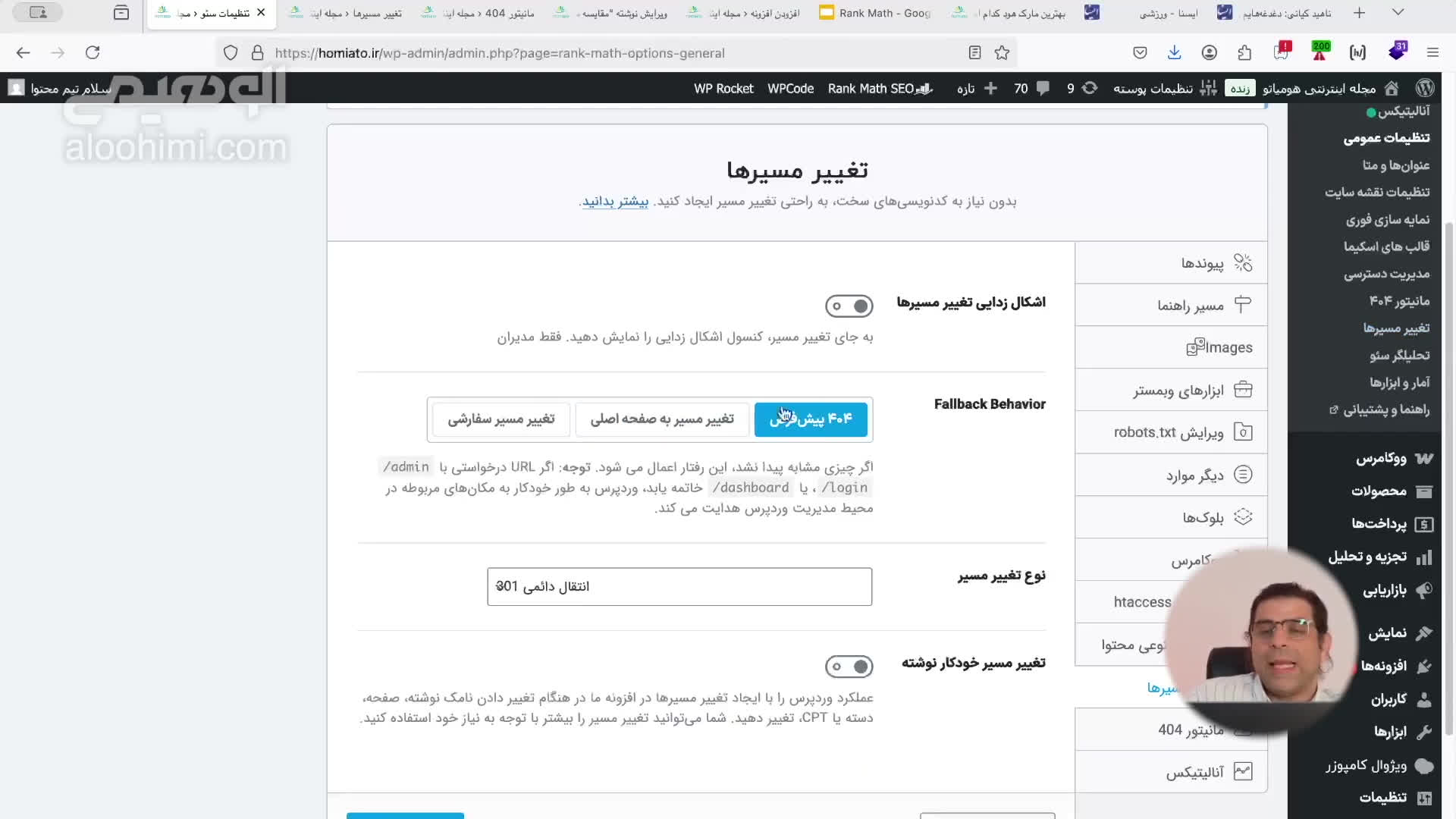This screenshot has width=1456, height=819.
Task: Open the Breadcrumbs (مسیر راهنما) tab
Action: pos(1171,306)
